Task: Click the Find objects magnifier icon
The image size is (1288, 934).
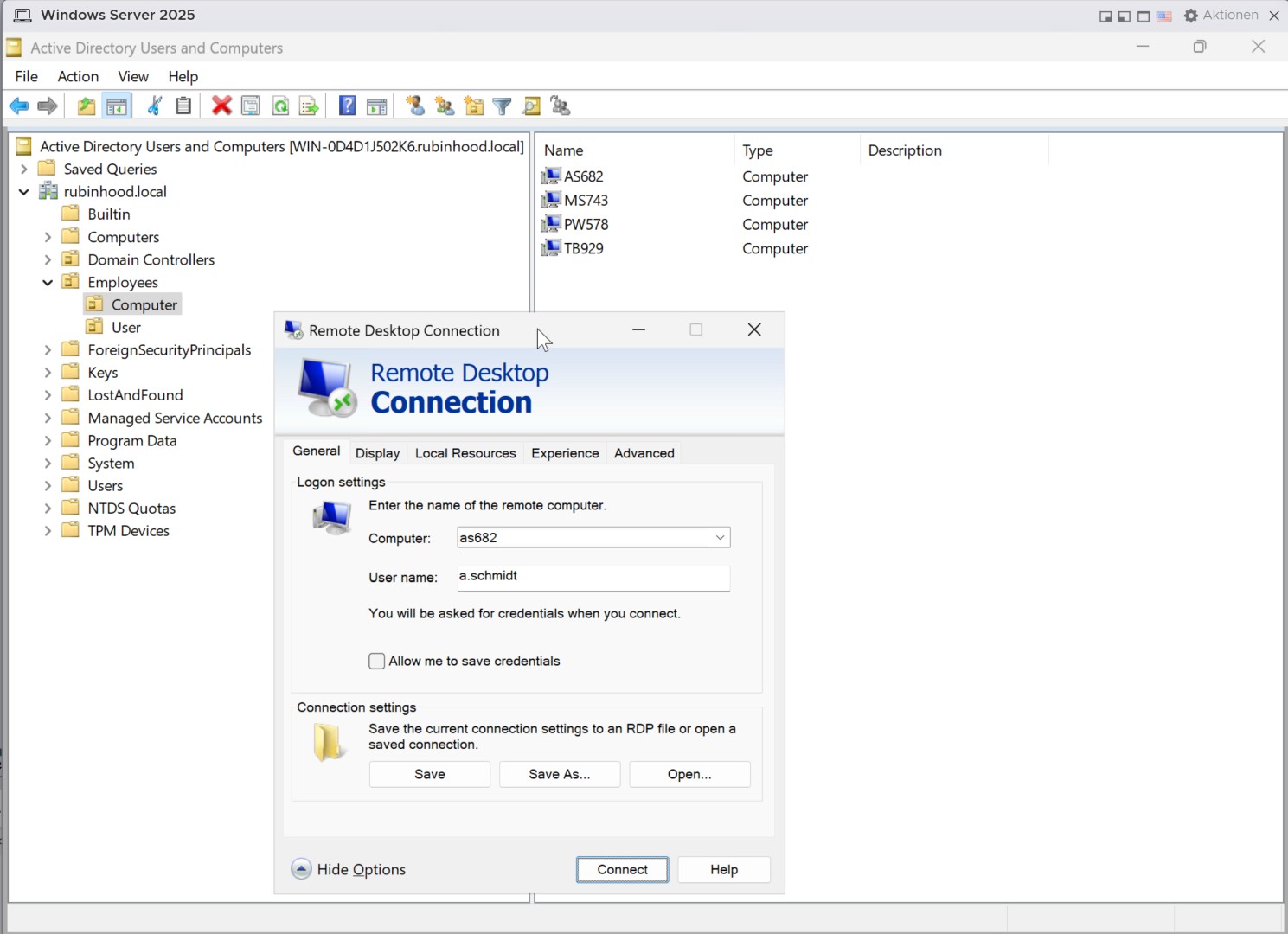Action: [531, 106]
